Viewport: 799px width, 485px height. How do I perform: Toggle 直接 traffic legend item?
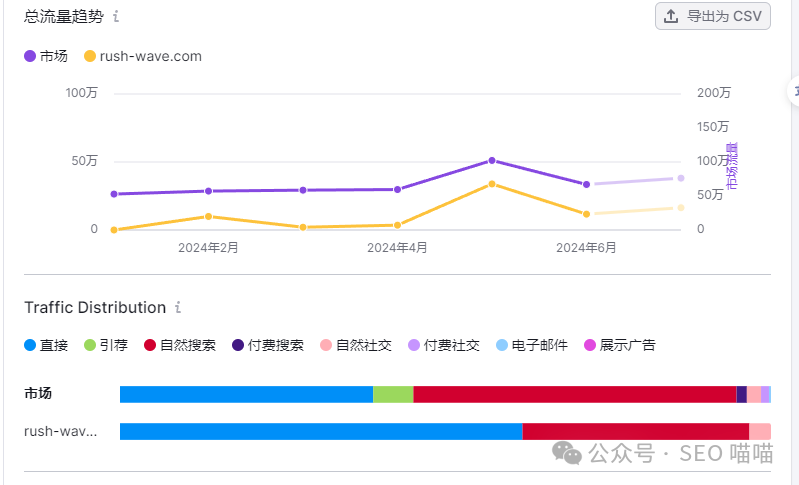[x=46, y=345]
